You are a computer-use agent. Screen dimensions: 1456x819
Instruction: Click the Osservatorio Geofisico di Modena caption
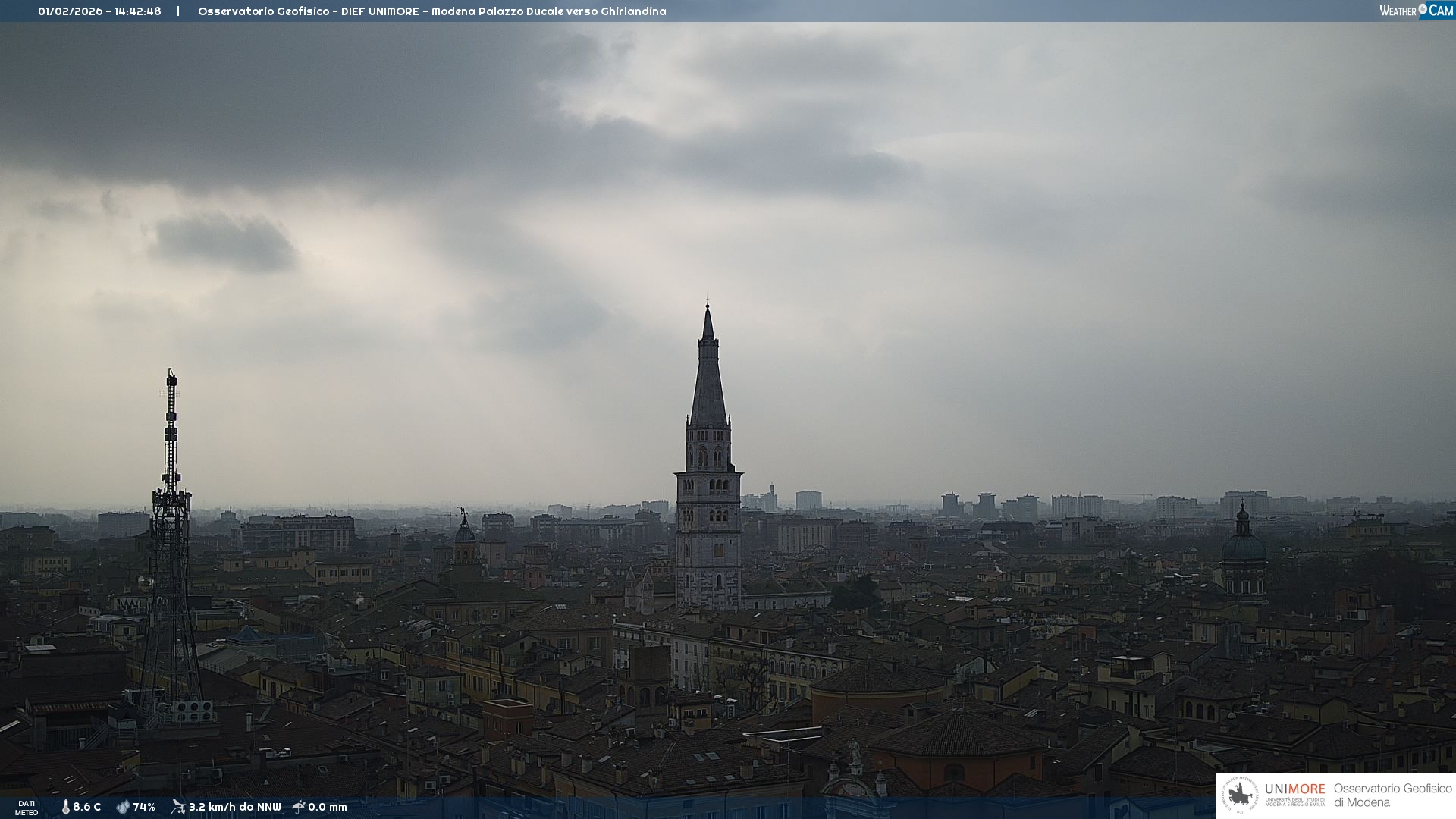coord(1392,795)
